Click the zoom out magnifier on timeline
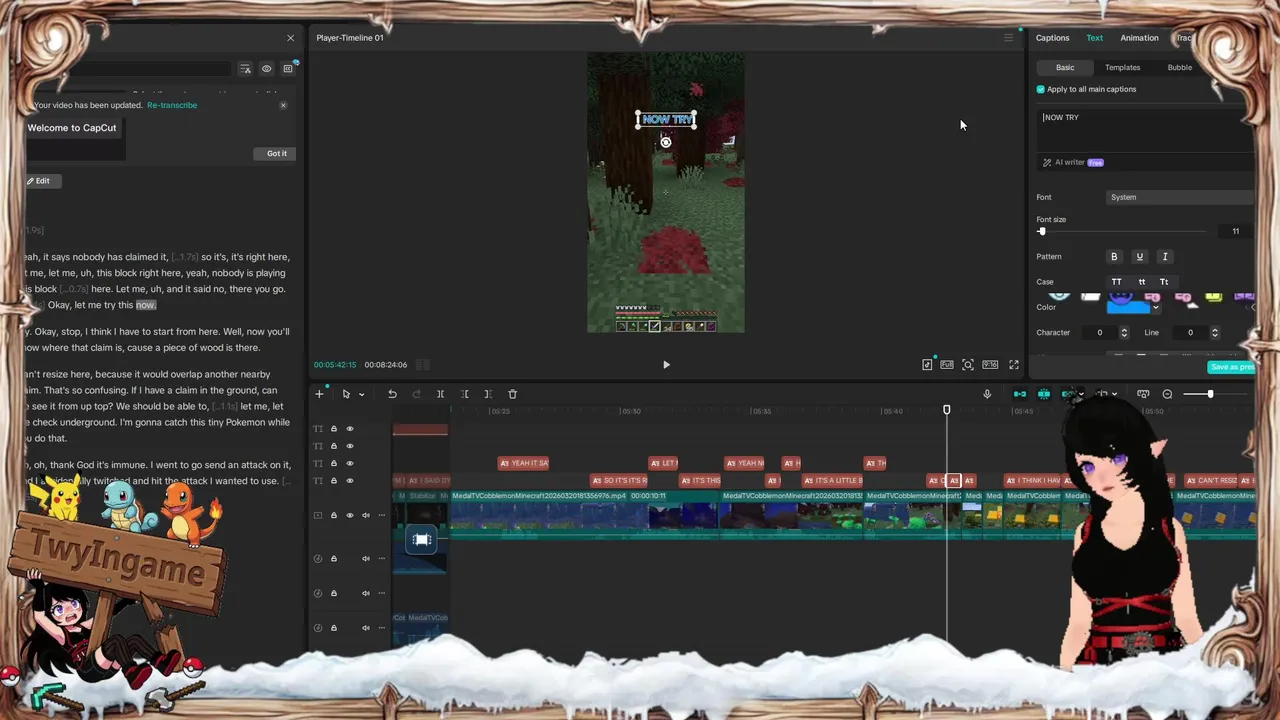Viewport: 1280px width, 720px height. [x=1167, y=394]
